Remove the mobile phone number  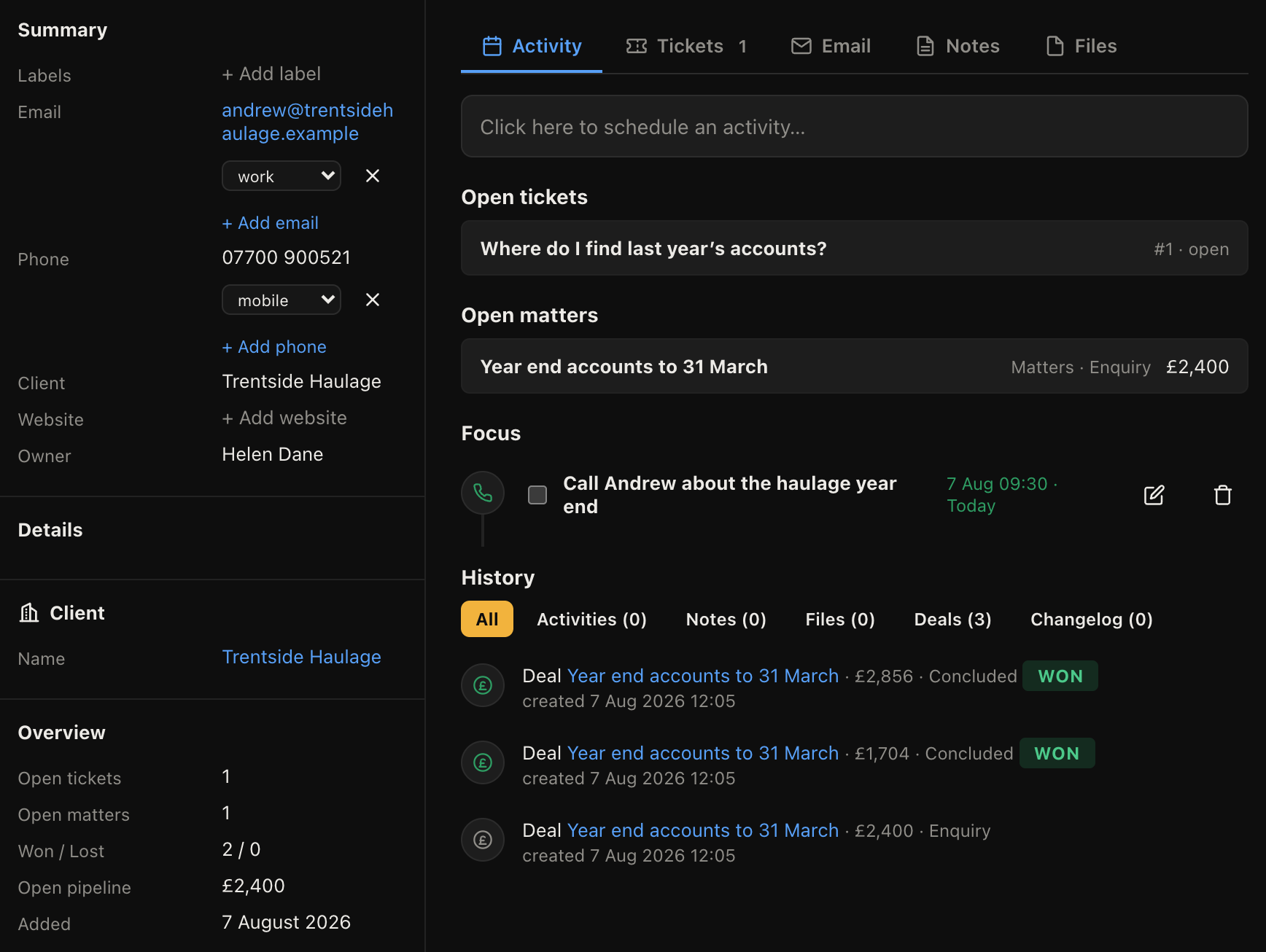(x=373, y=300)
